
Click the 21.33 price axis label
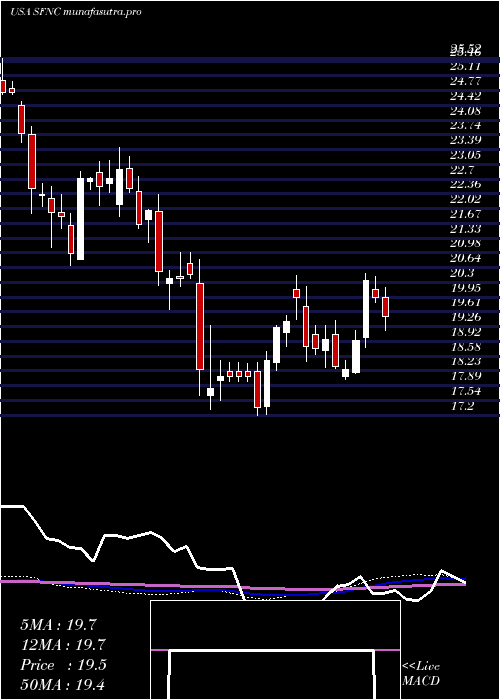(466, 229)
